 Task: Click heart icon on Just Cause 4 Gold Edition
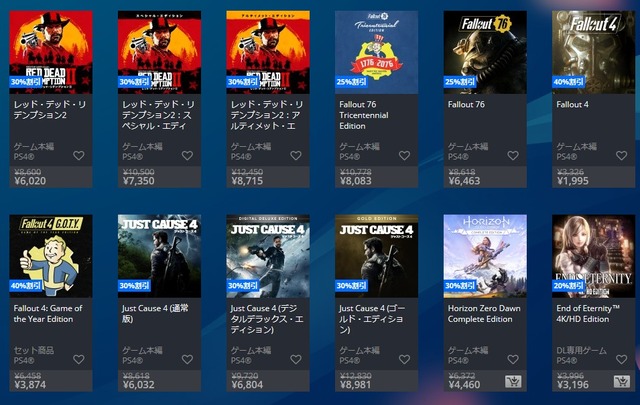404,359
